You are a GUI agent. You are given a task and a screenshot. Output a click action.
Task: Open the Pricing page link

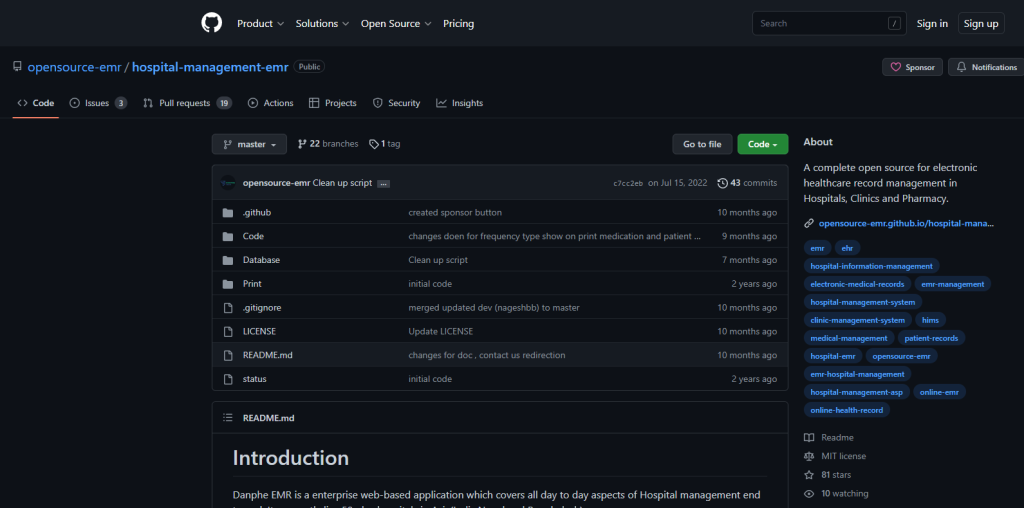point(458,24)
